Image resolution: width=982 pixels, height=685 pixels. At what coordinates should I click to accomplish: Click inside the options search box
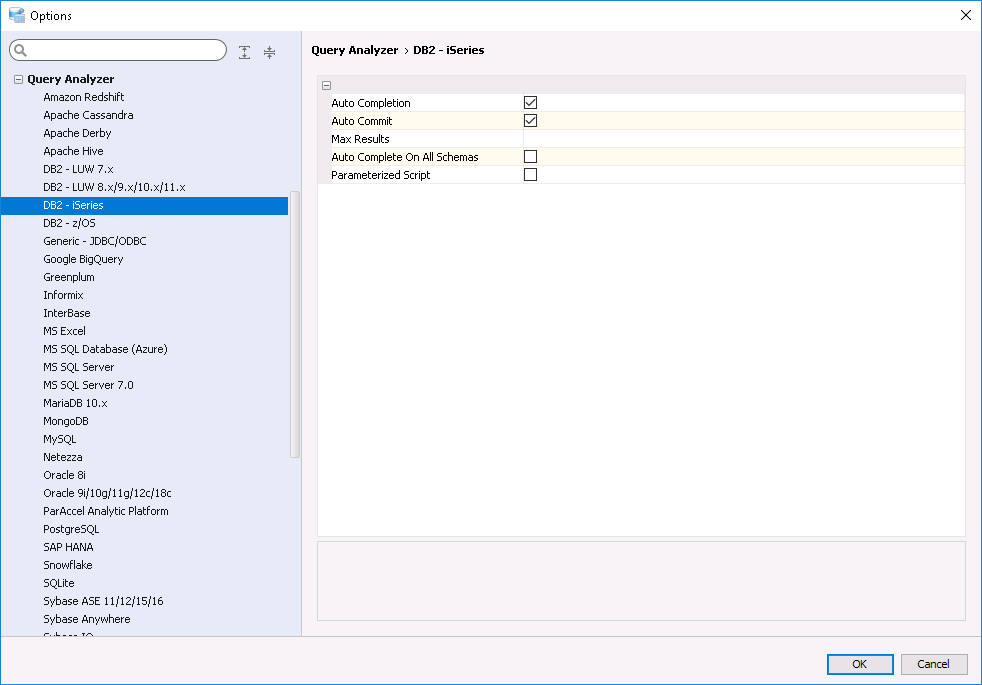(125, 51)
